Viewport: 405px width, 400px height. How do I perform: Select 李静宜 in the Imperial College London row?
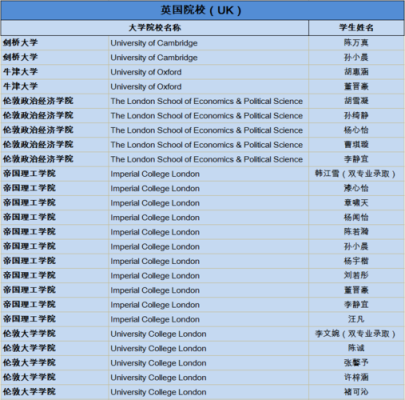pyautogui.click(x=356, y=304)
